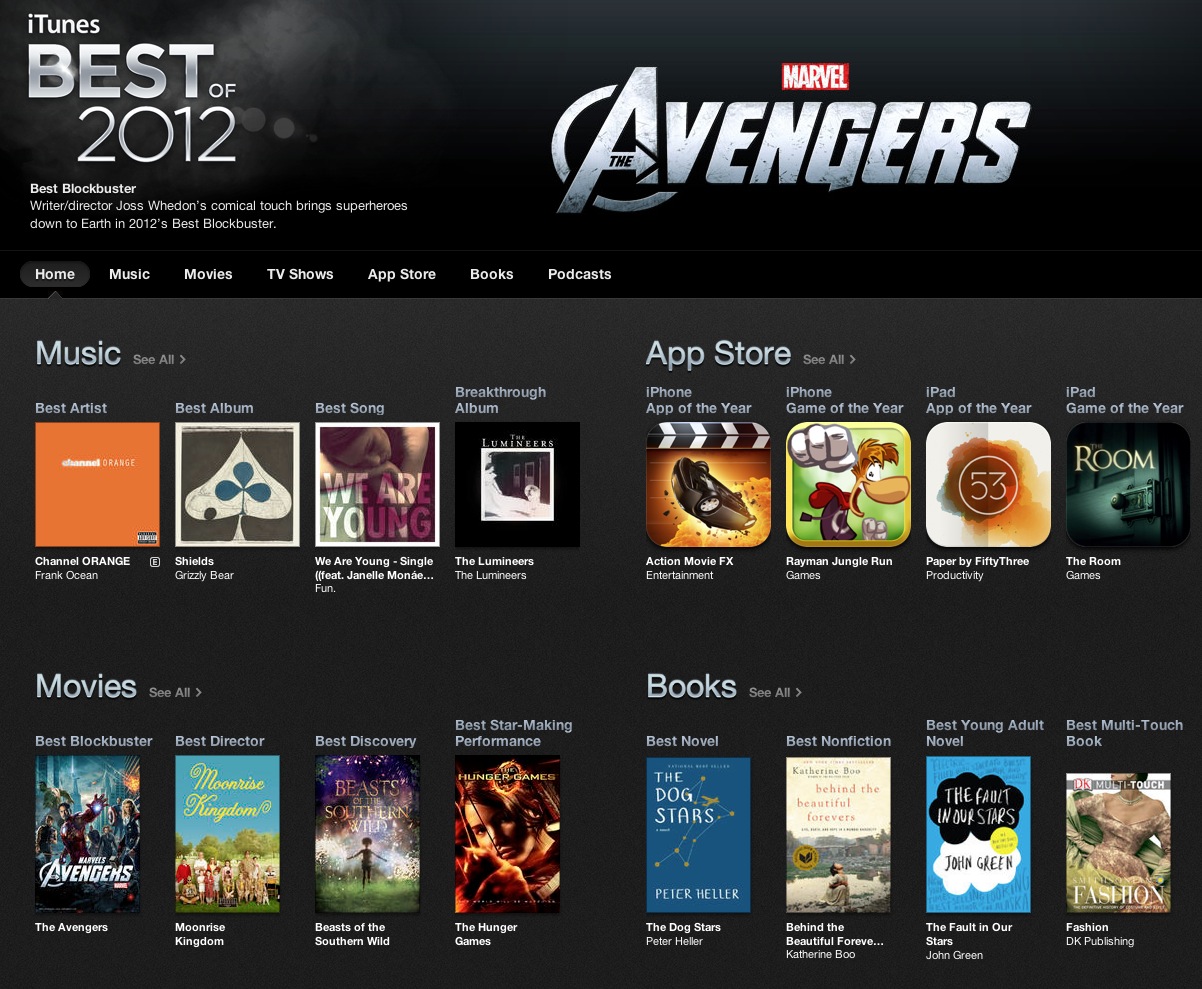Open the Rayman Jungle Run game icon

click(x=848, y=484)
